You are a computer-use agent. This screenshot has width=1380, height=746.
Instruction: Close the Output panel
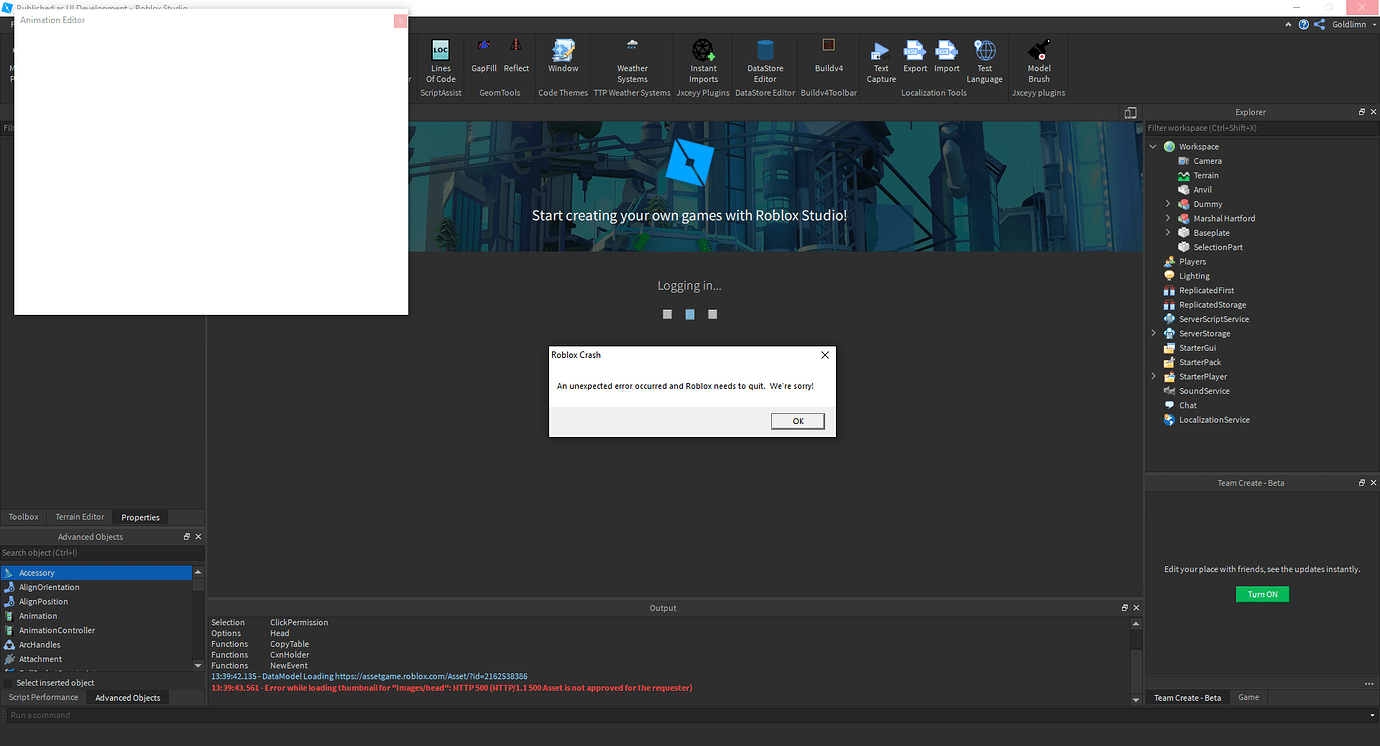1136,608
